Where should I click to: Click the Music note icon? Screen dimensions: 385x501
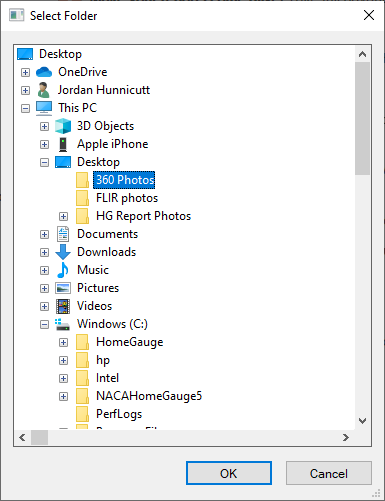63,270
